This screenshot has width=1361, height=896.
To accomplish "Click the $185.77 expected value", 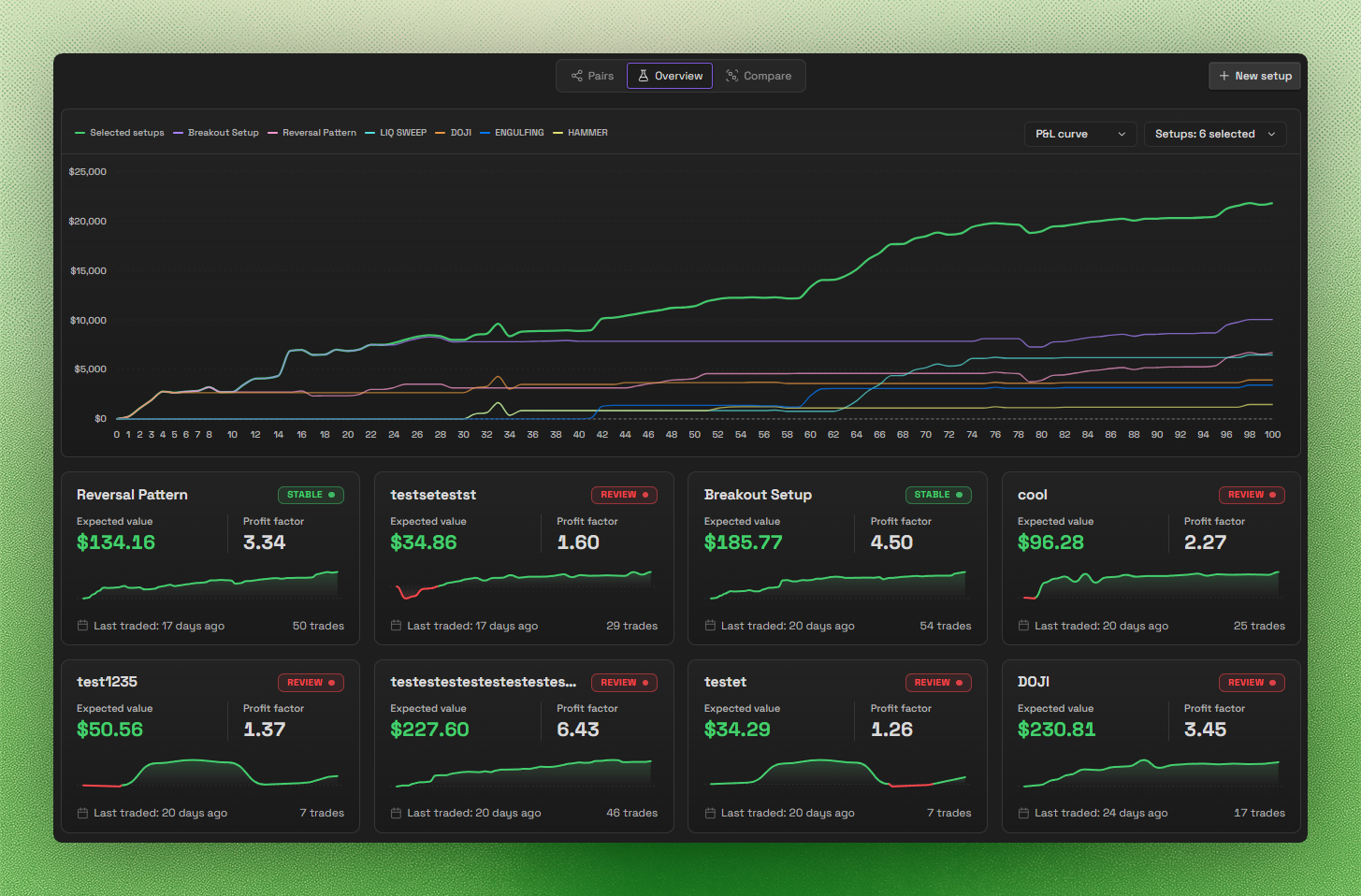I will [744, 542].
